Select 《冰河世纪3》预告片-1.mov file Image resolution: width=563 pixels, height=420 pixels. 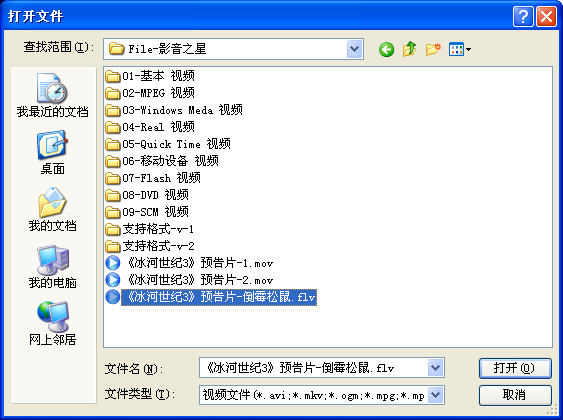pos(189,263)
